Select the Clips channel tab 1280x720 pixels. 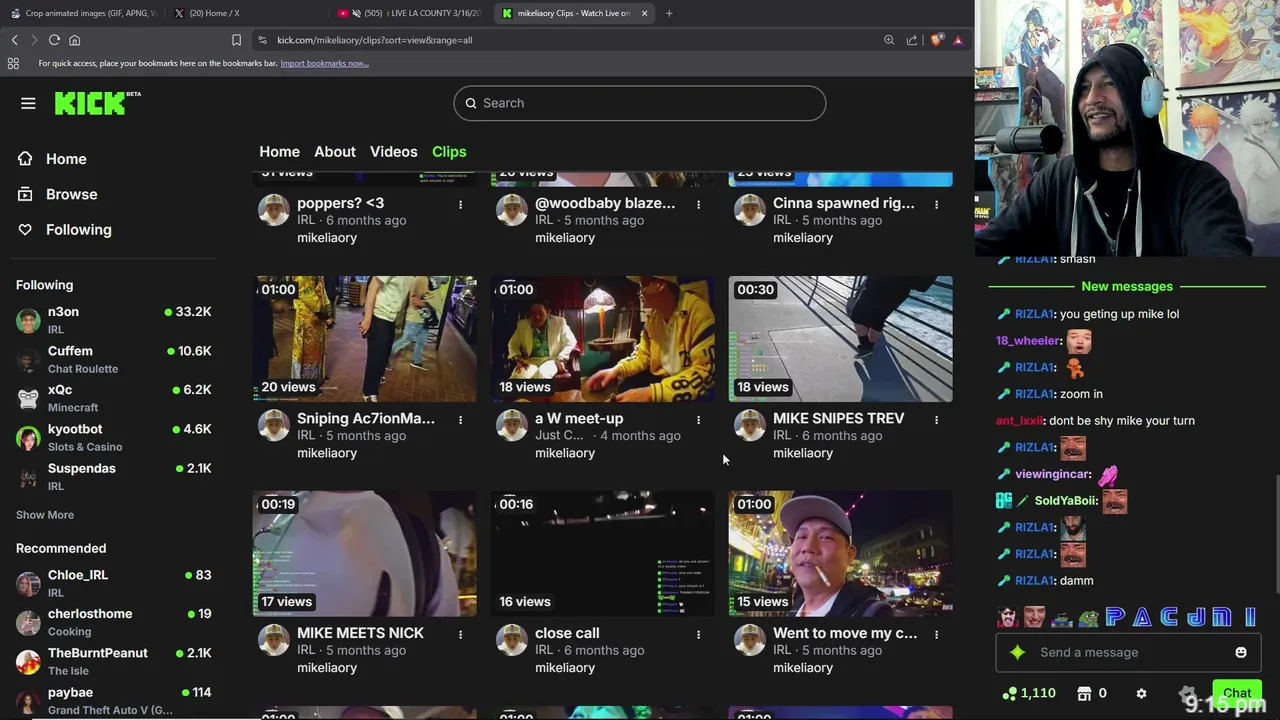point(449,152)
